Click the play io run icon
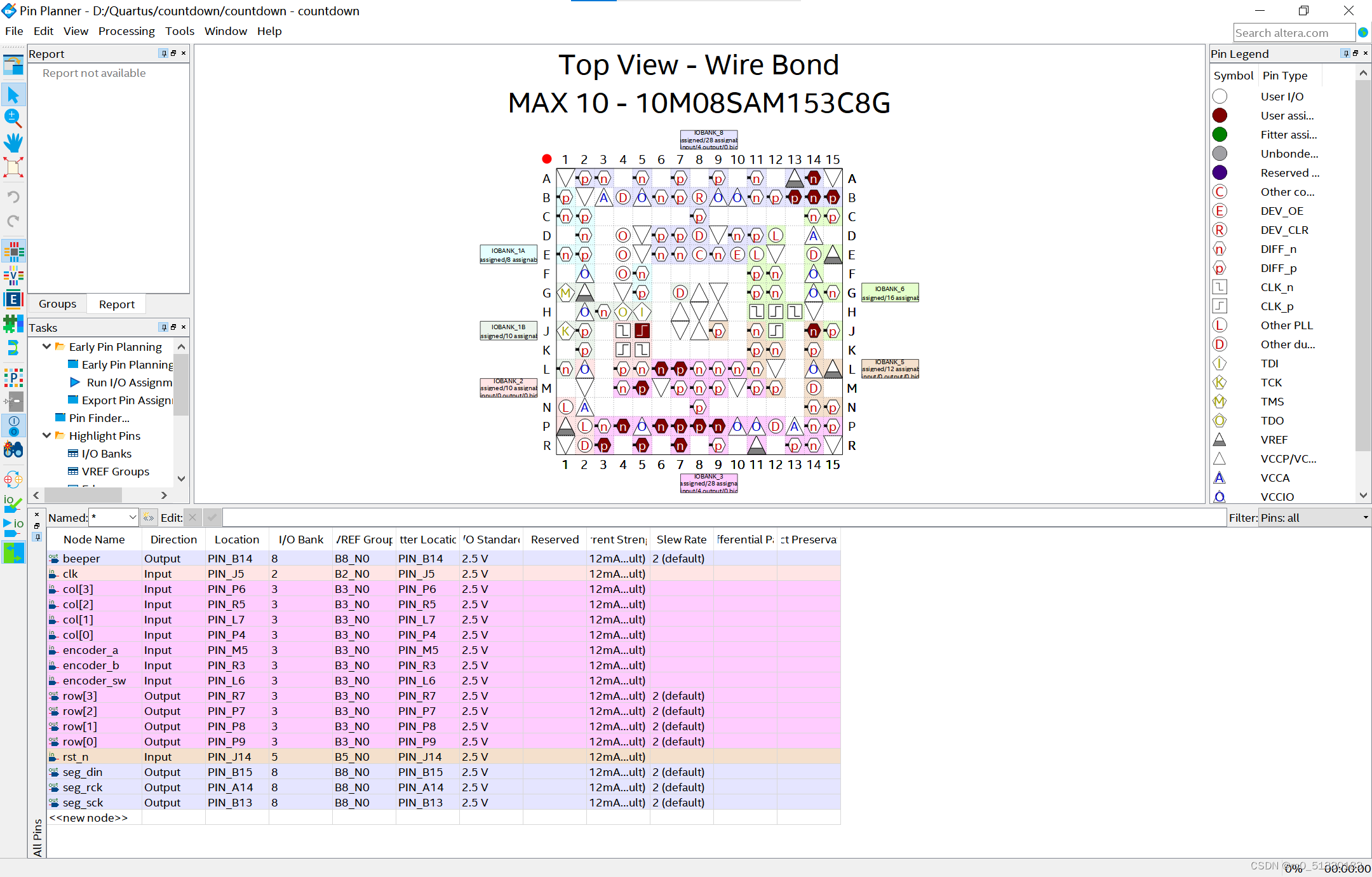The image size is (1372, 877). 13,527
